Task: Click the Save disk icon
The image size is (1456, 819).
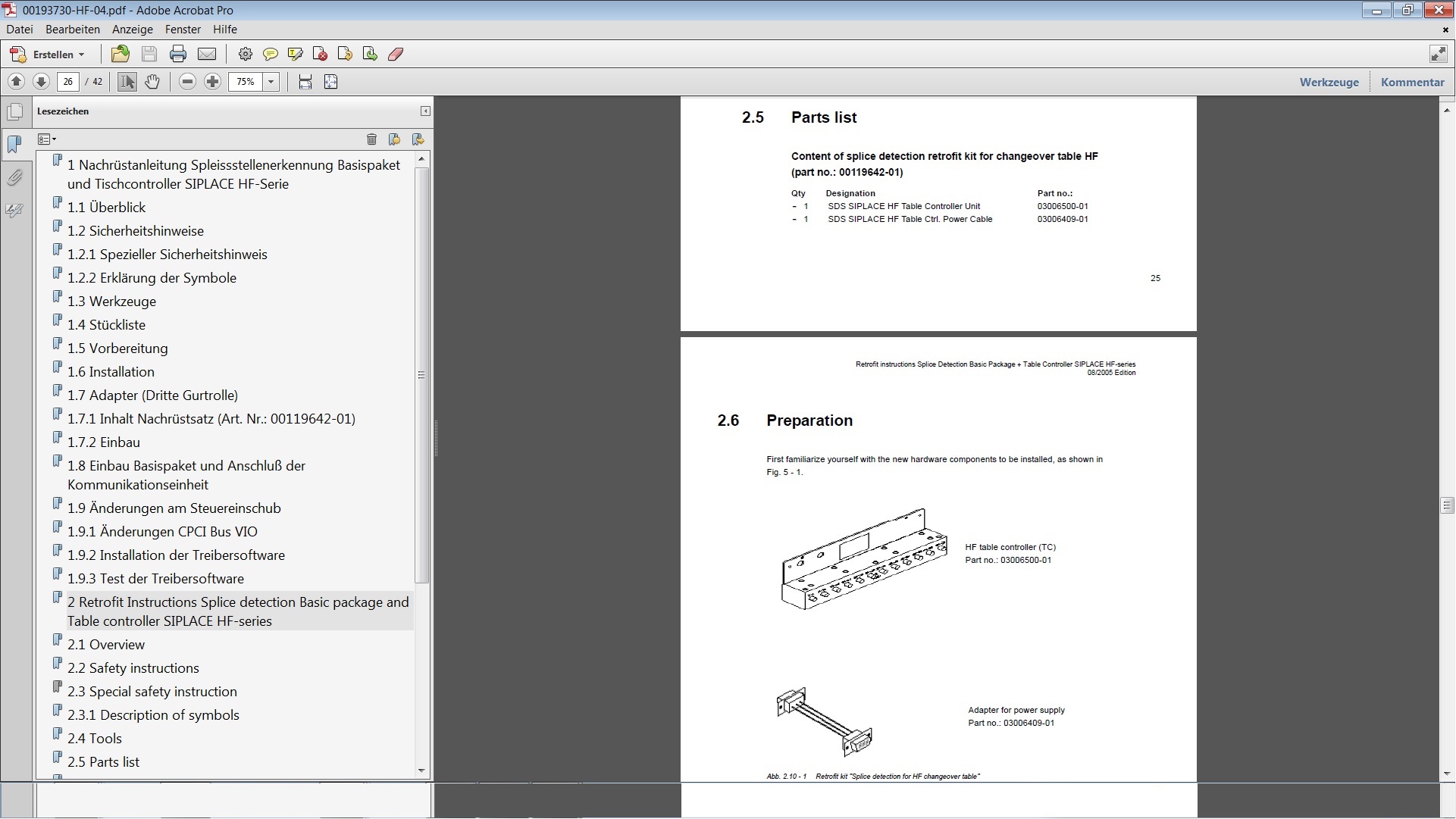Action: [149, 54]
